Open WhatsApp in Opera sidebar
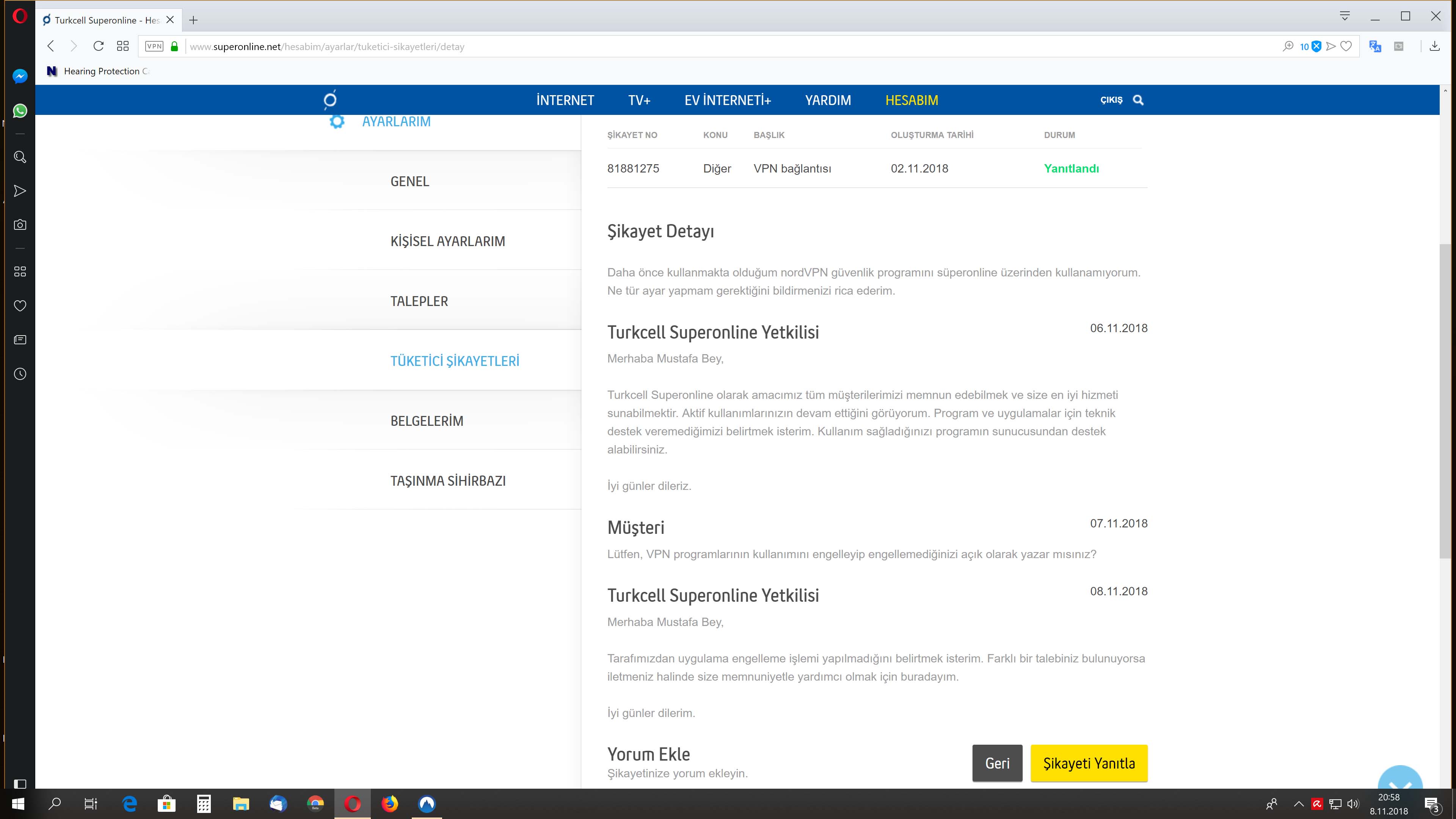 pyautogui.click(x=20, y=111)
